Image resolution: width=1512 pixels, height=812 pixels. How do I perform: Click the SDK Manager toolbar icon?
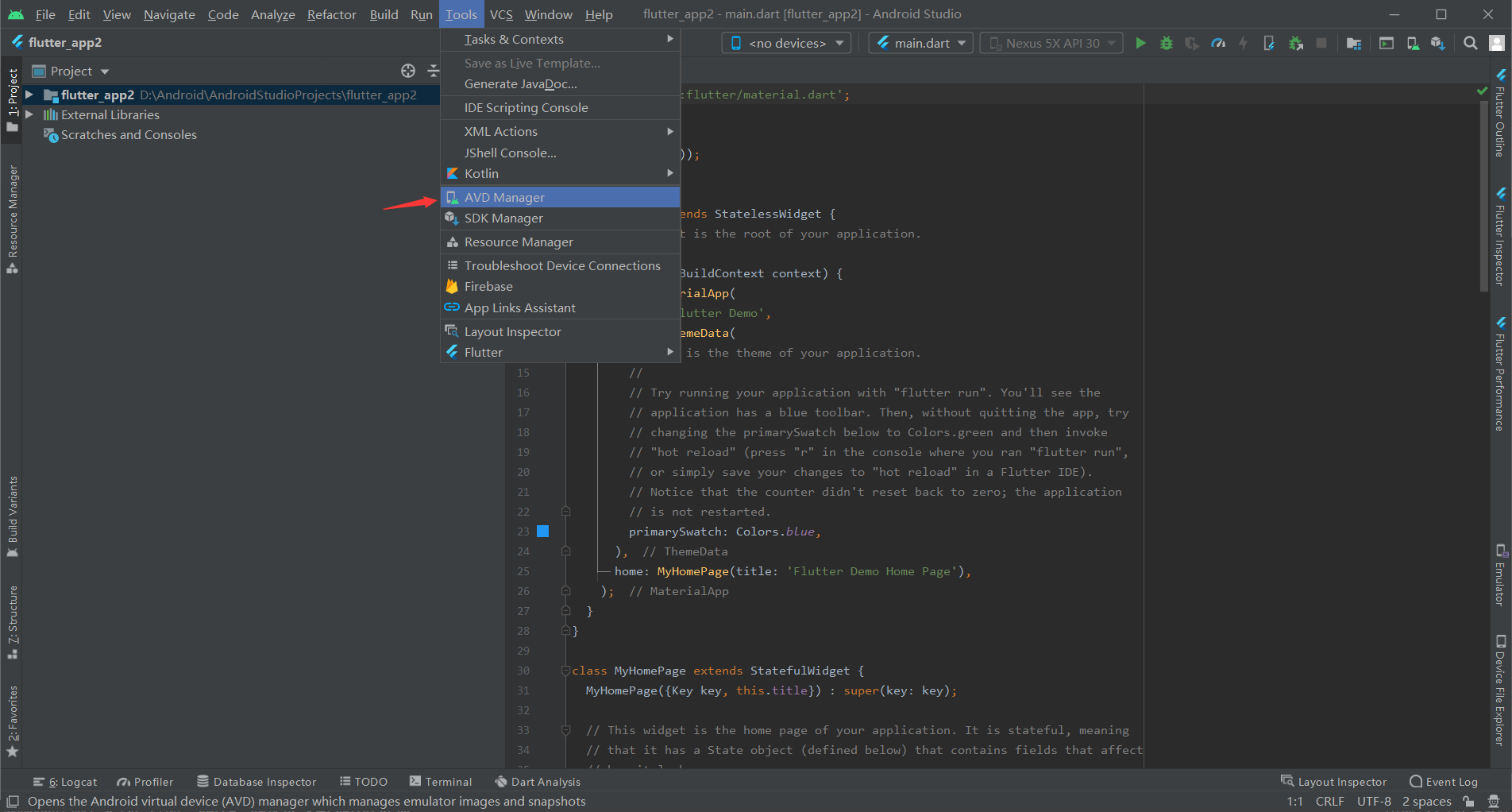(1438, 43)
